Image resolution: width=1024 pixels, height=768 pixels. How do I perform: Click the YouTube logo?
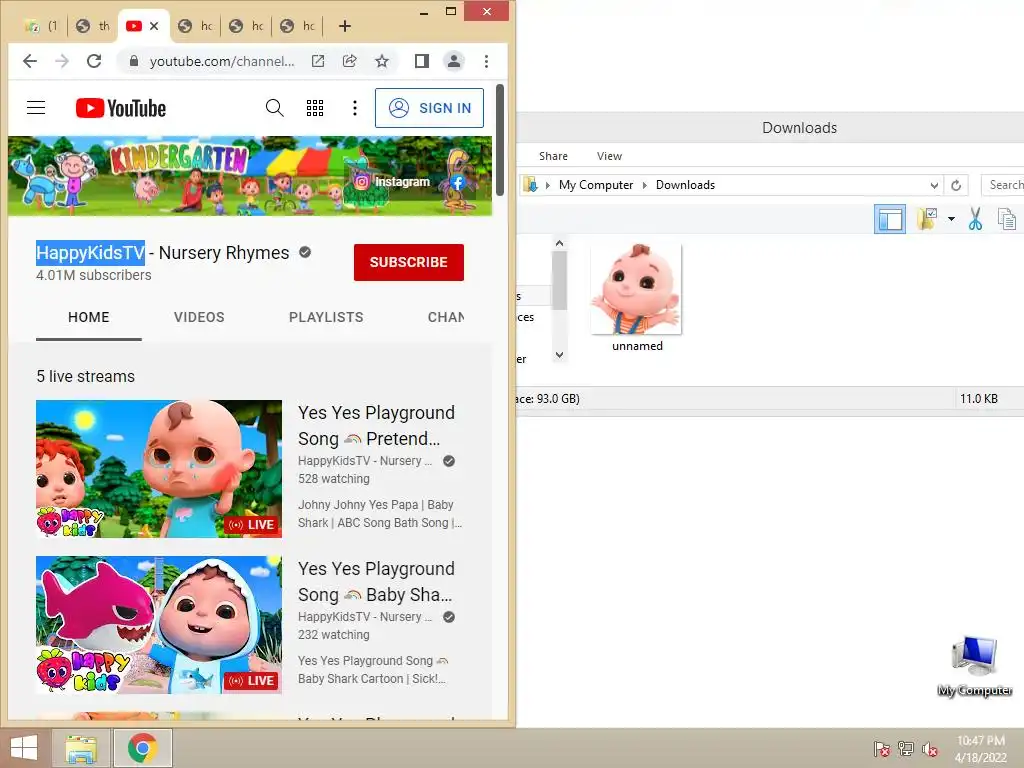point(121,108)
